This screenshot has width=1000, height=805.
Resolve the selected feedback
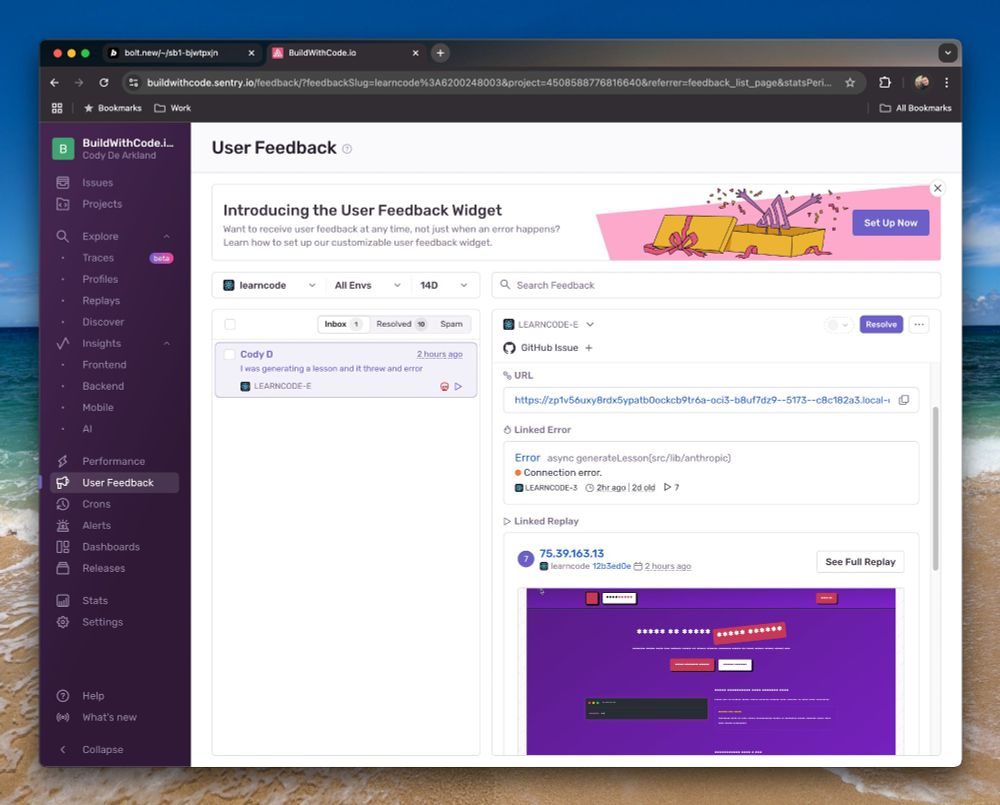pyautogui.click(x=881, y=324)
